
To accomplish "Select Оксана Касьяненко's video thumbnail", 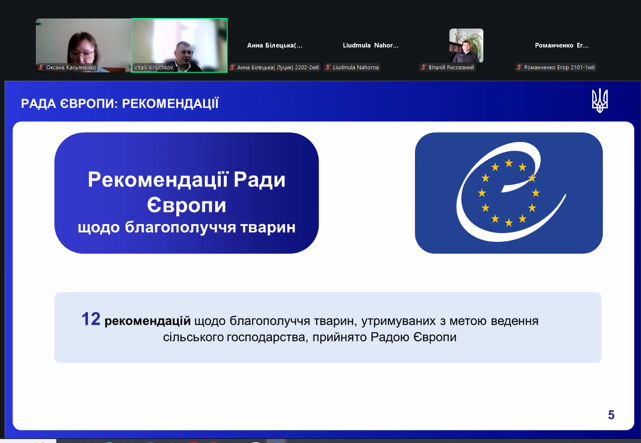I will (x=83, y=45).
